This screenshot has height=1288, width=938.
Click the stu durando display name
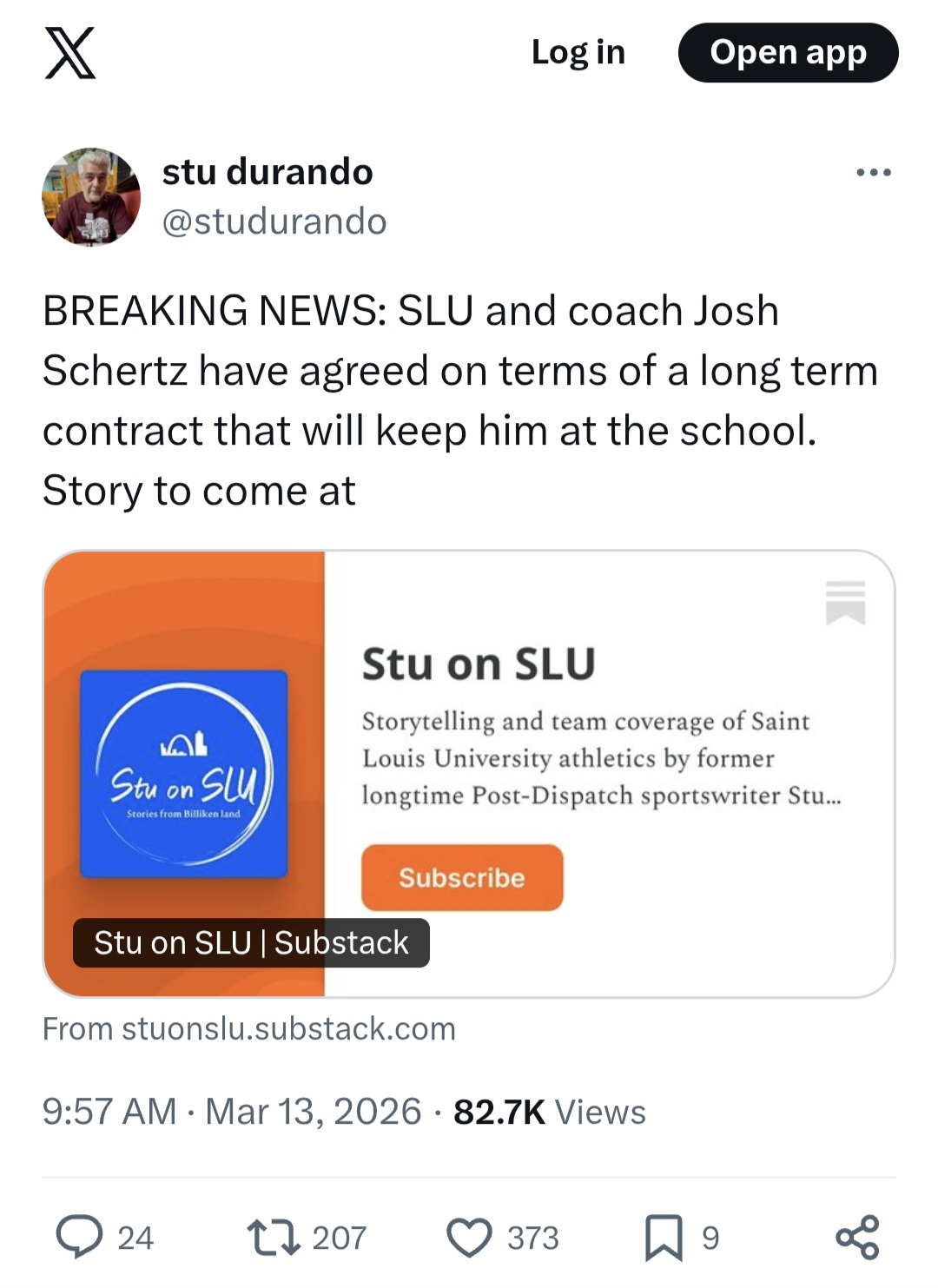268,172
